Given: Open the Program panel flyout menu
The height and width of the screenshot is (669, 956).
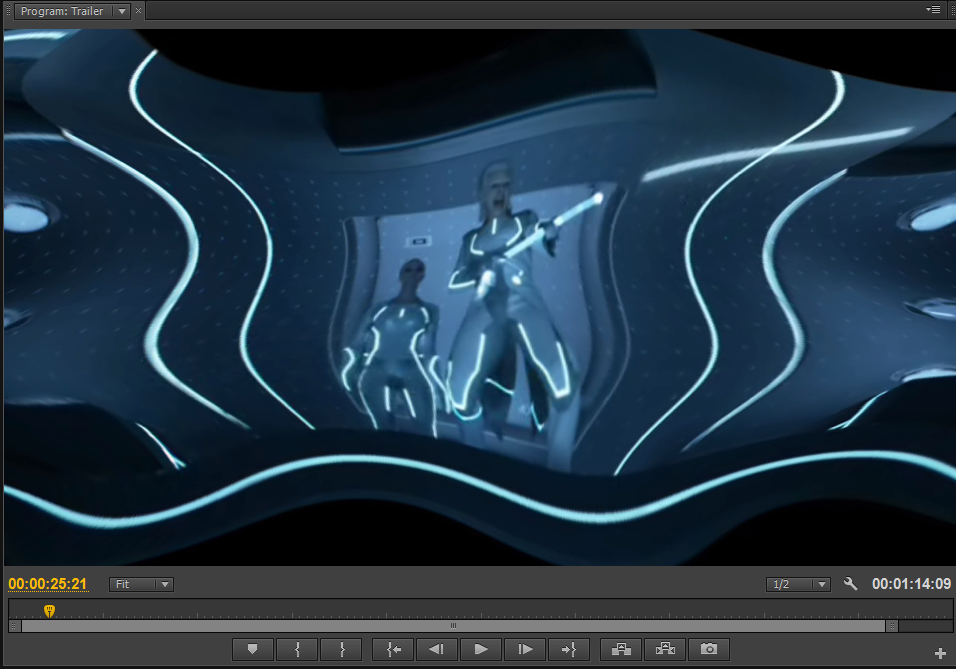Looking at the screenshot, I should tap(933, 9).
